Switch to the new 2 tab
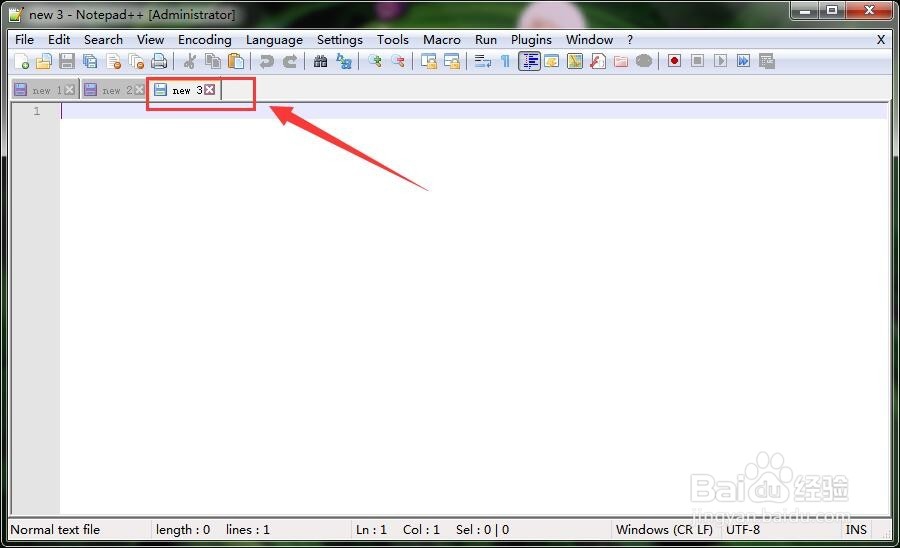The height and width of the screenshot is (548, 900). (x=114, y=90)
